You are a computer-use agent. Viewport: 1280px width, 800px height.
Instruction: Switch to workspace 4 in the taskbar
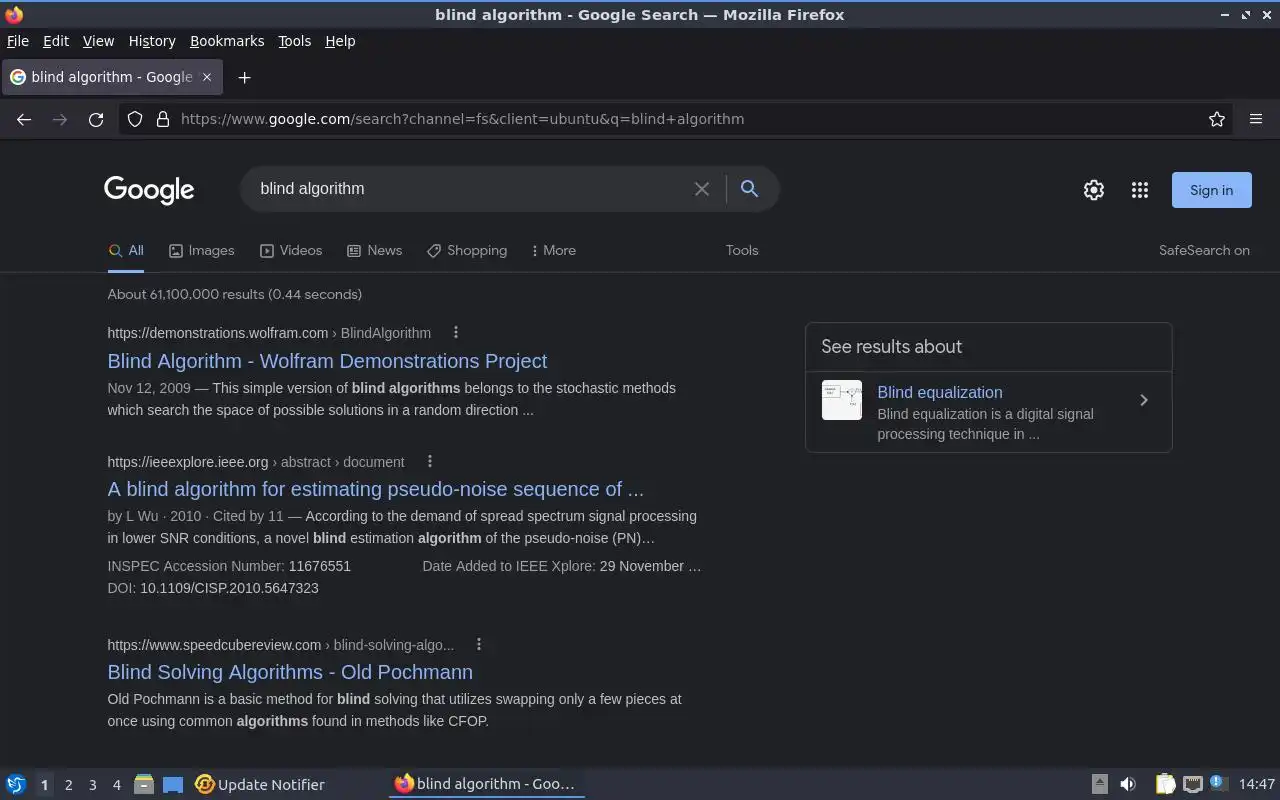pyautogui.click(x=116, y=785)
